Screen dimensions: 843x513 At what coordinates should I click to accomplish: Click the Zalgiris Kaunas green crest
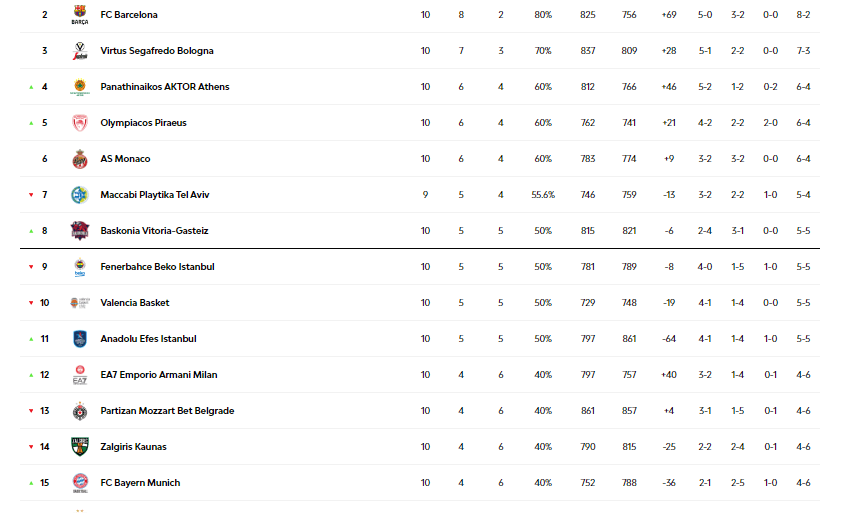80,447
